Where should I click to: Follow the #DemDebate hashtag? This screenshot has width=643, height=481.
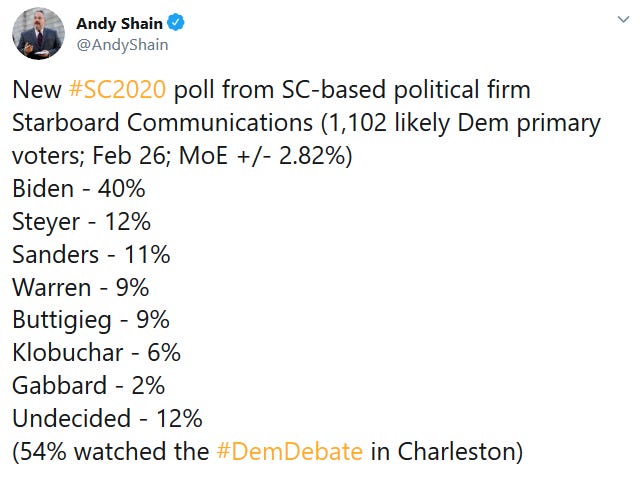pos(290,451)
